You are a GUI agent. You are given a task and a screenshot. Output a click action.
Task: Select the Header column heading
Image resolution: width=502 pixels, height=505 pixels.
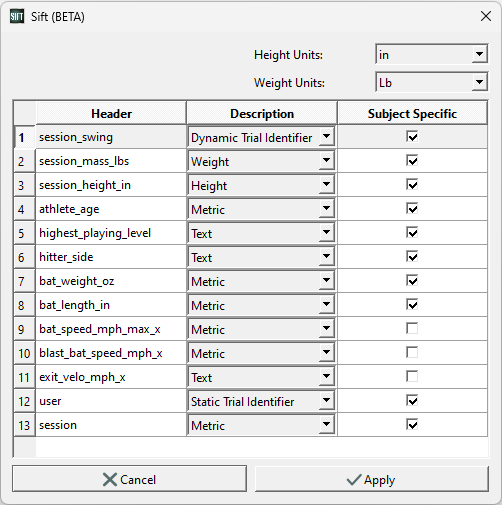(x=111, y=113)
